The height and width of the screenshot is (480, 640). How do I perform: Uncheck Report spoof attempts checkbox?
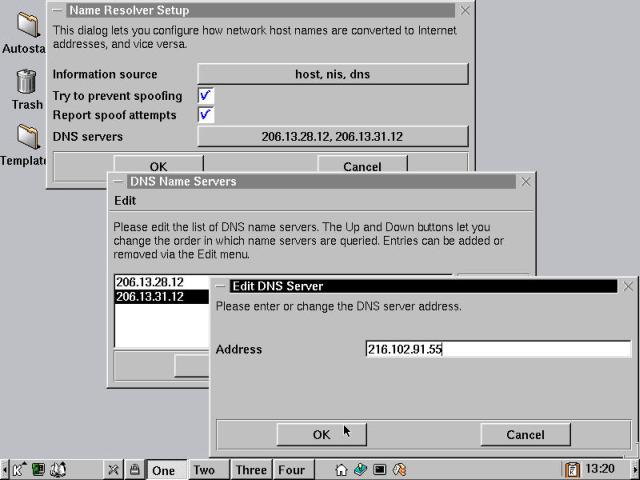(x=205, y=115)
